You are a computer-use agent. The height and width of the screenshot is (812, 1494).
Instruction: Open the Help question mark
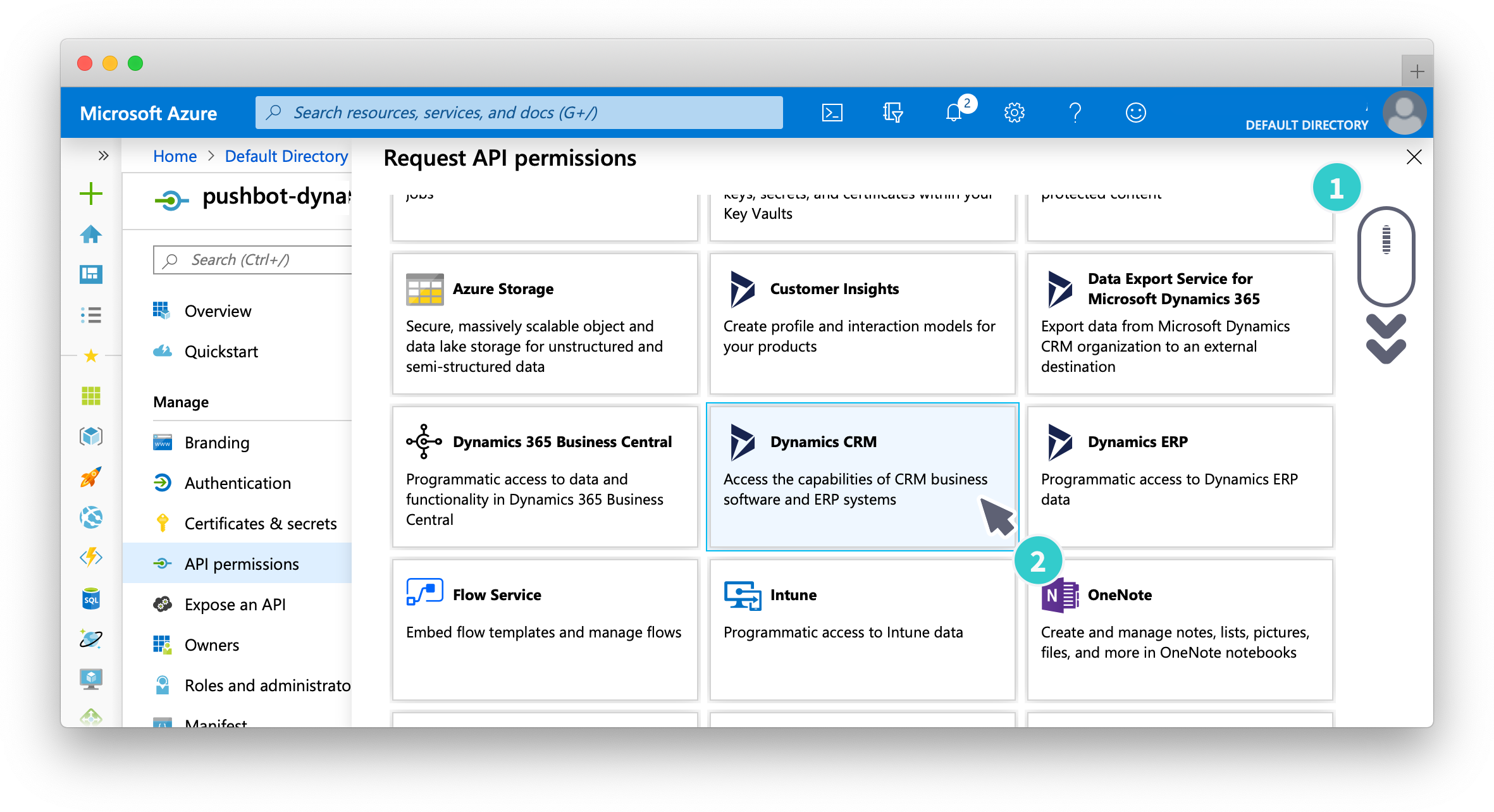[x=1075, y=113]
